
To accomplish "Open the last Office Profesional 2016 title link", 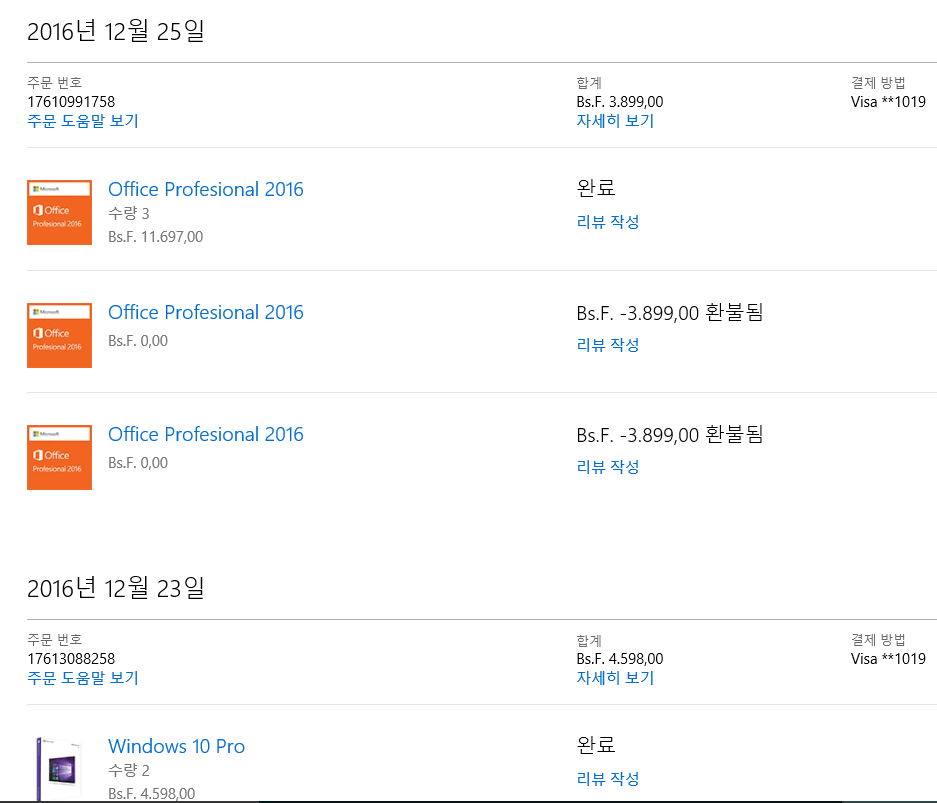I will [205, 434].
